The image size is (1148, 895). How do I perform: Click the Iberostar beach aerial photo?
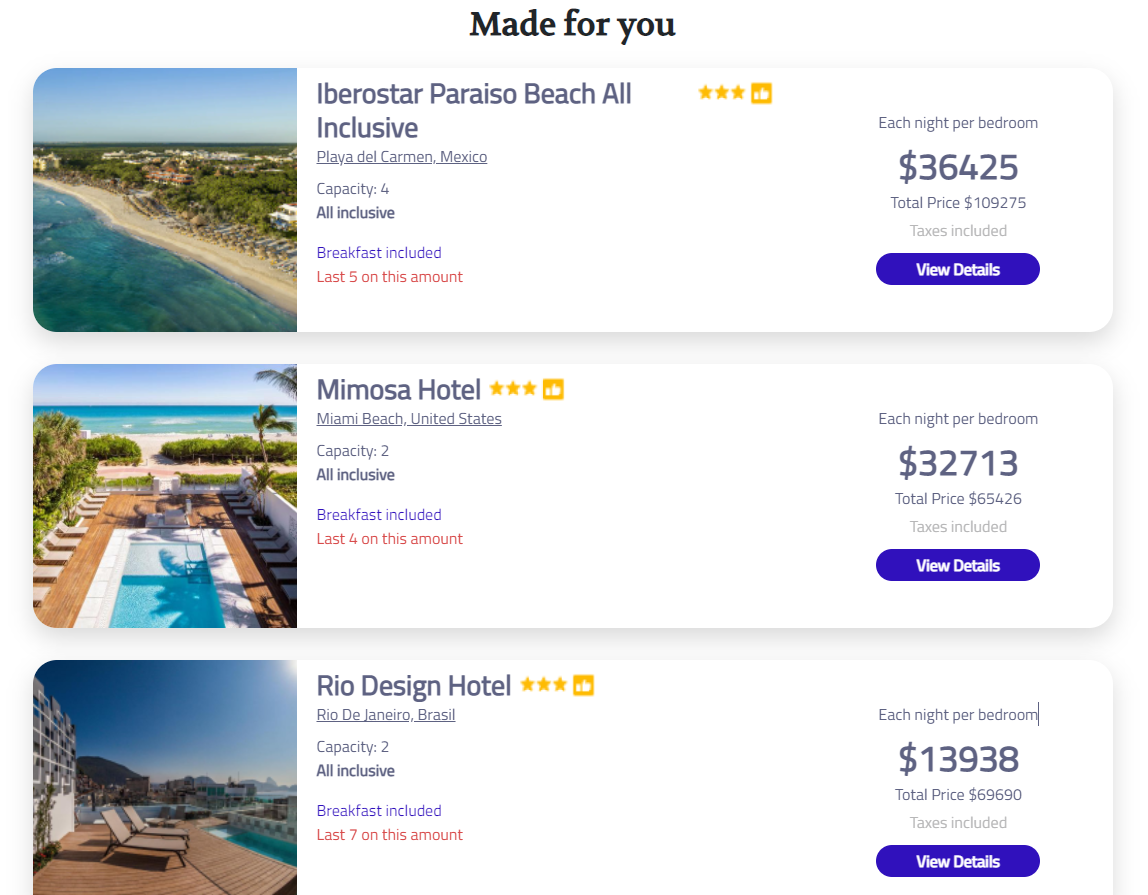(x=165, y=200)
